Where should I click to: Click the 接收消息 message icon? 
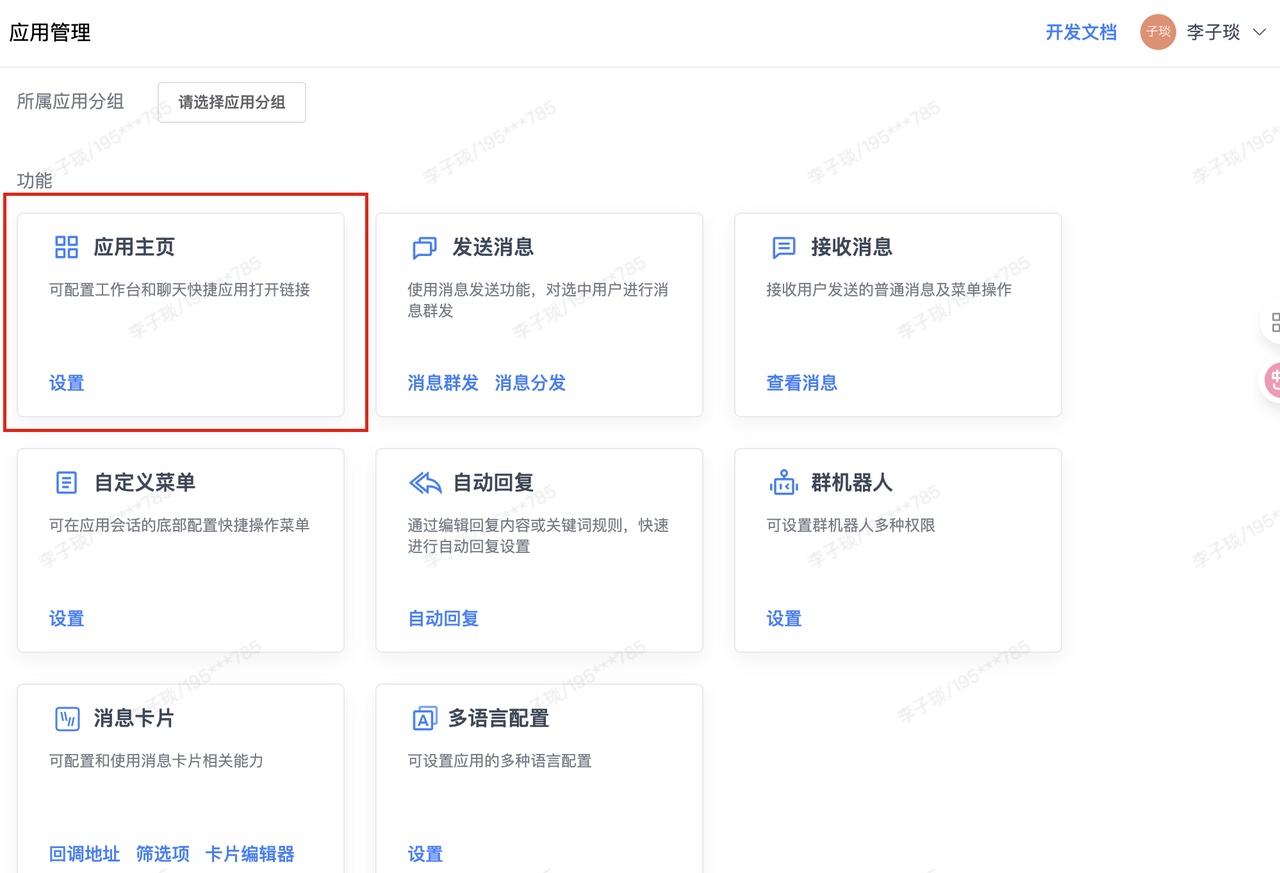(x=782, y=247)
